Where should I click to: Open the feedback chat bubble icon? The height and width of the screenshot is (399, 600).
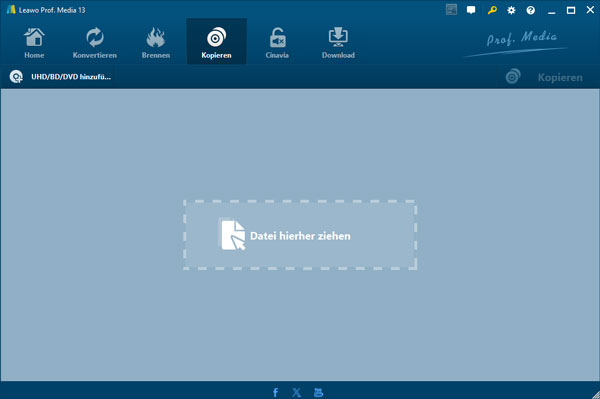coord(471,10)
